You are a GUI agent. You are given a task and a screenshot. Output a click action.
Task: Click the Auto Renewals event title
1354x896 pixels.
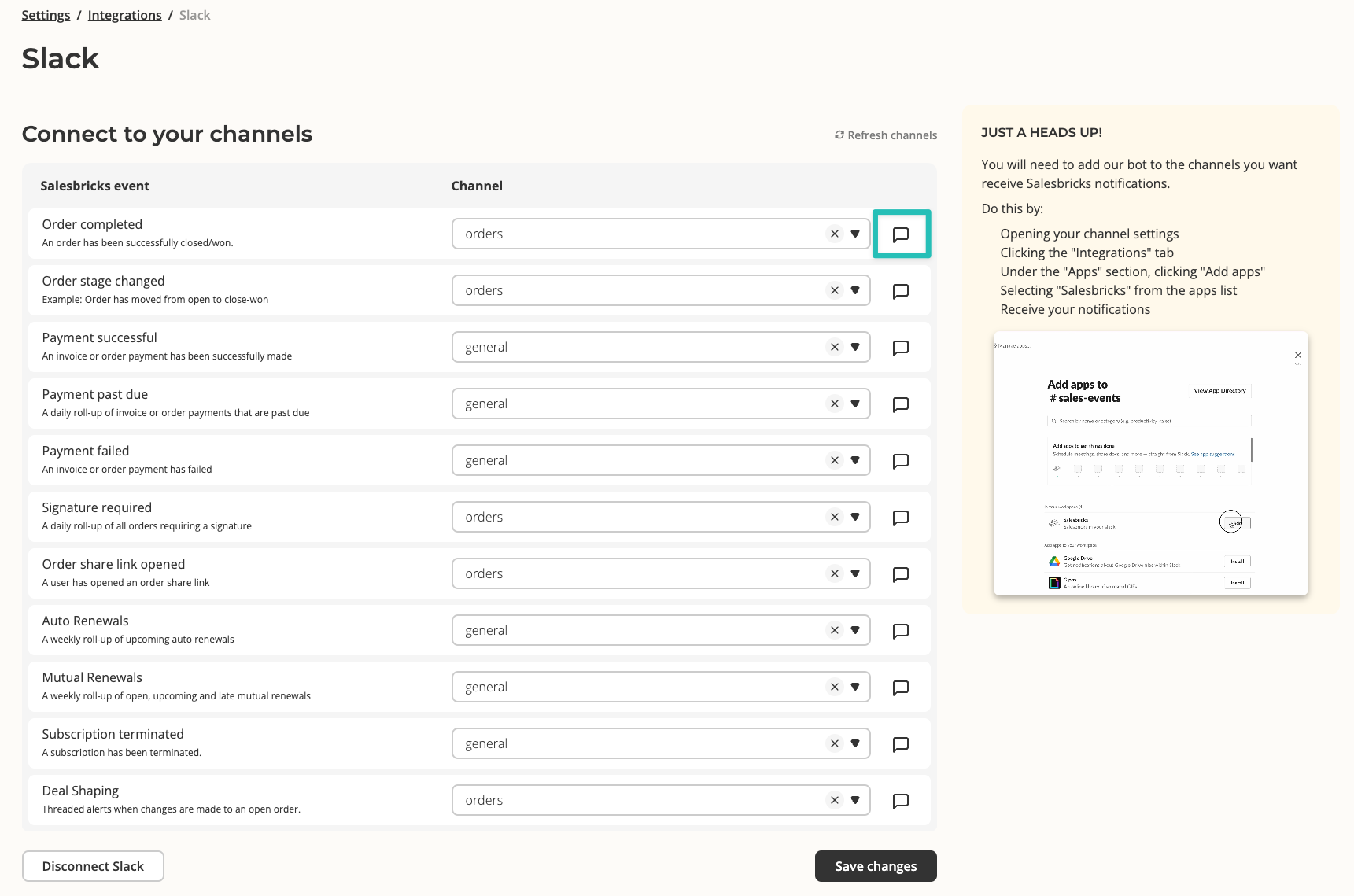pos(85,621)
